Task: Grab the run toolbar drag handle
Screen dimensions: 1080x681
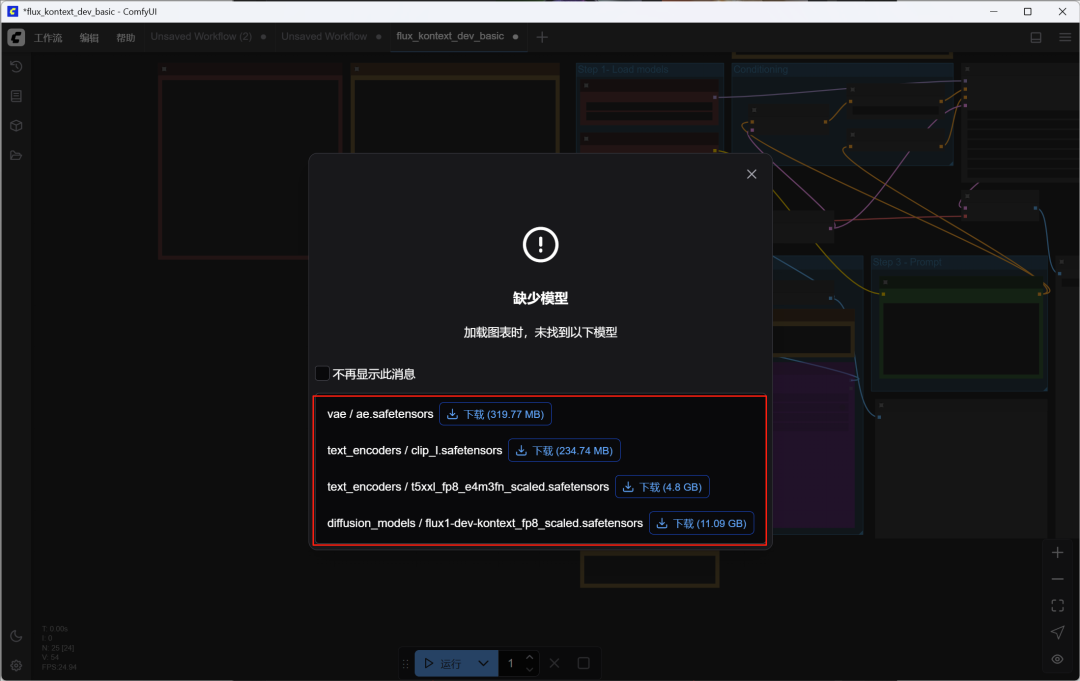Action: click(405, 664)
